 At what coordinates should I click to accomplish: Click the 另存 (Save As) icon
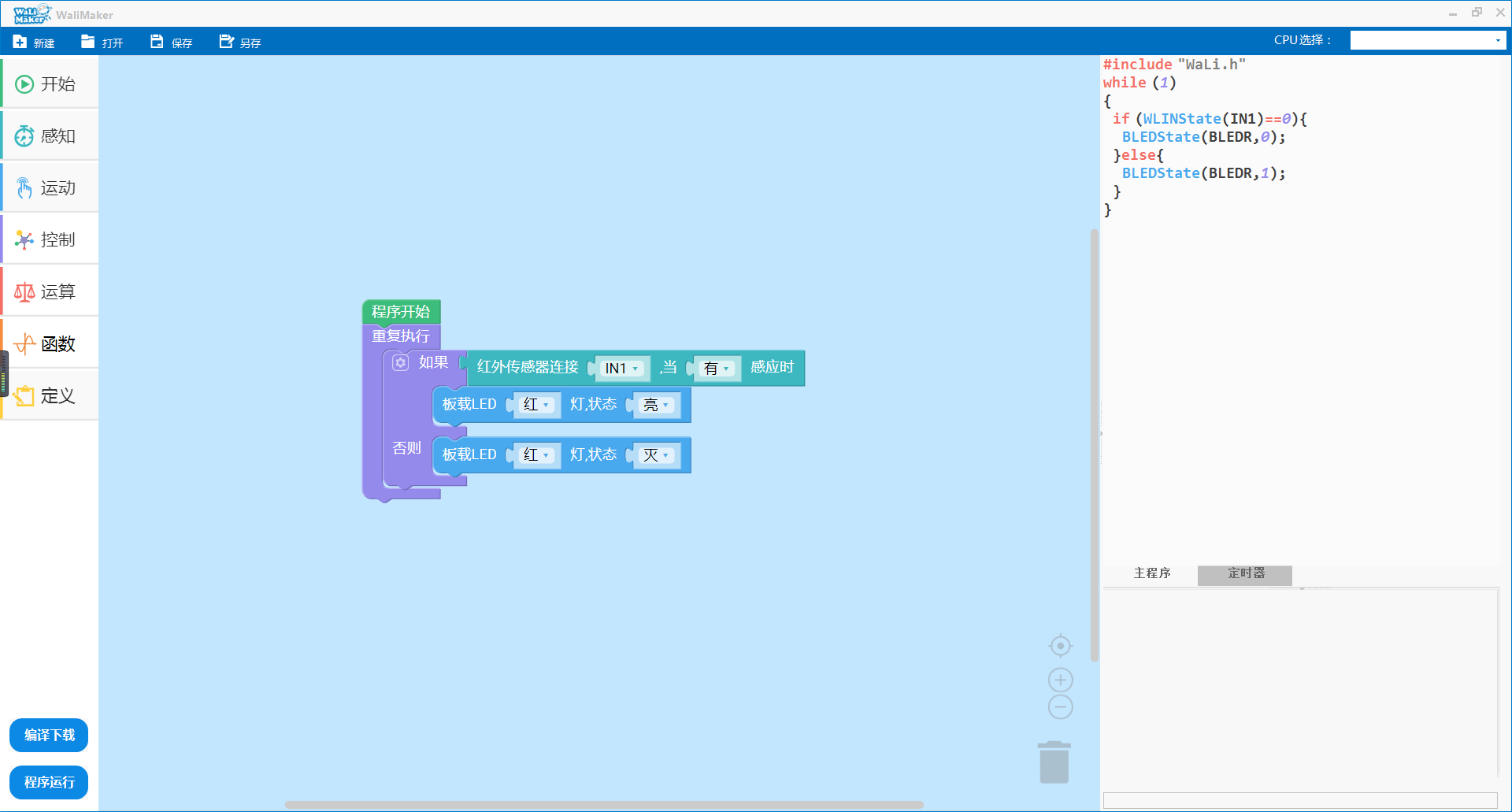226,42
